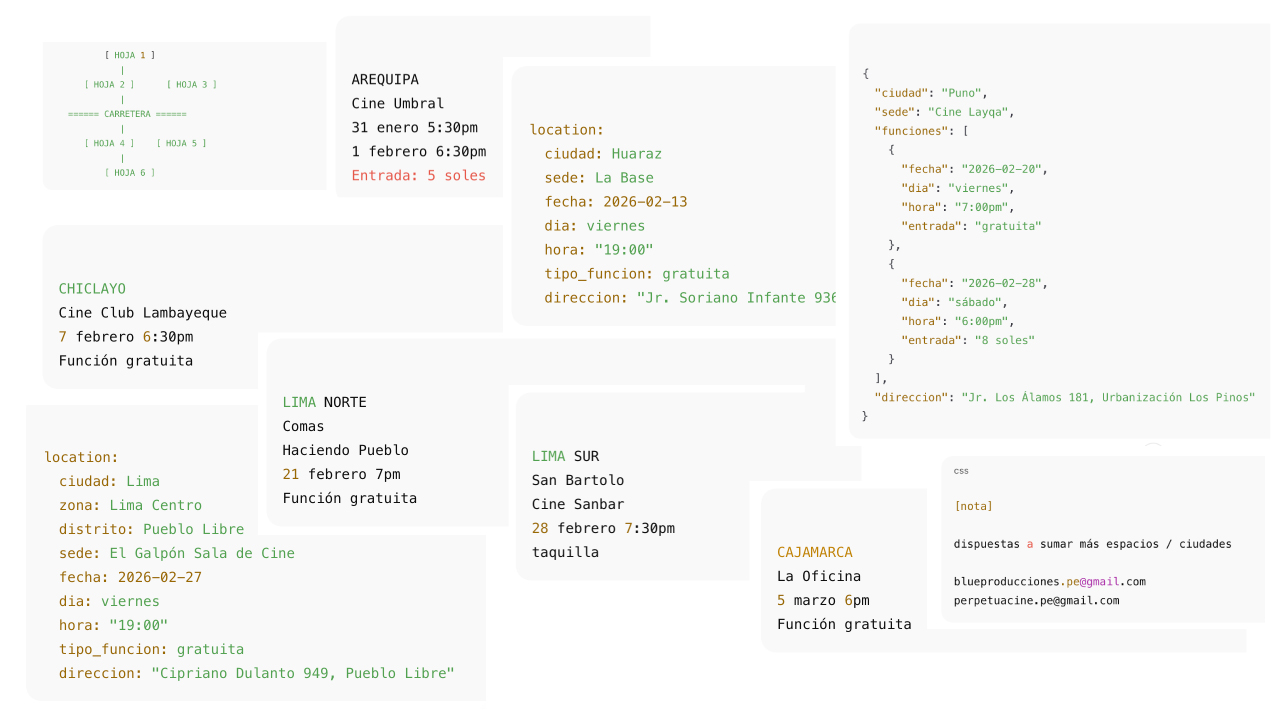Click HOJA 1 in the diagram
Viewport: 1280px width, 720px height.
(x=130, y=55)
